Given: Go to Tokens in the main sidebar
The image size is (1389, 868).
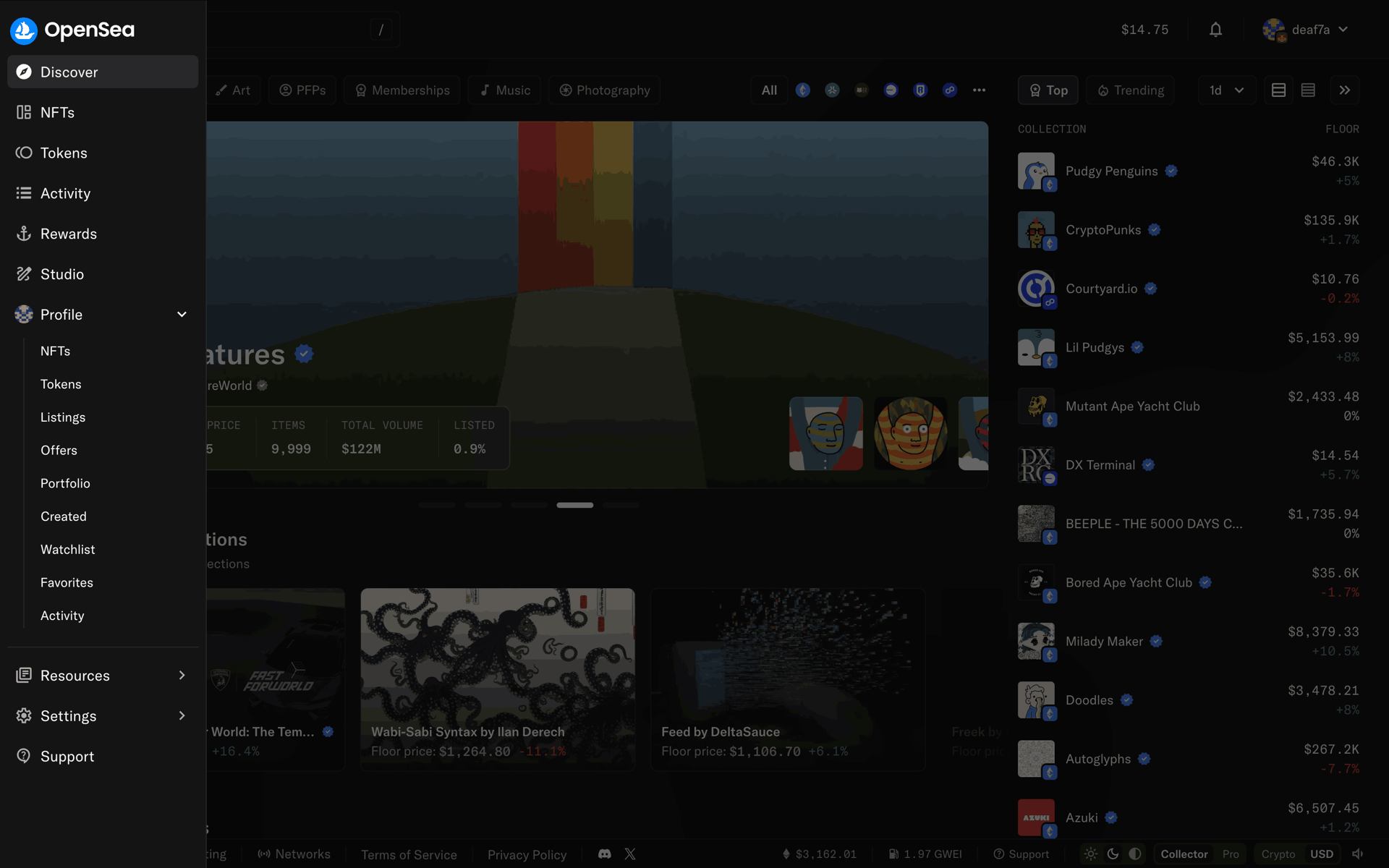Looking at the screenshot, I should click(103, 153).
